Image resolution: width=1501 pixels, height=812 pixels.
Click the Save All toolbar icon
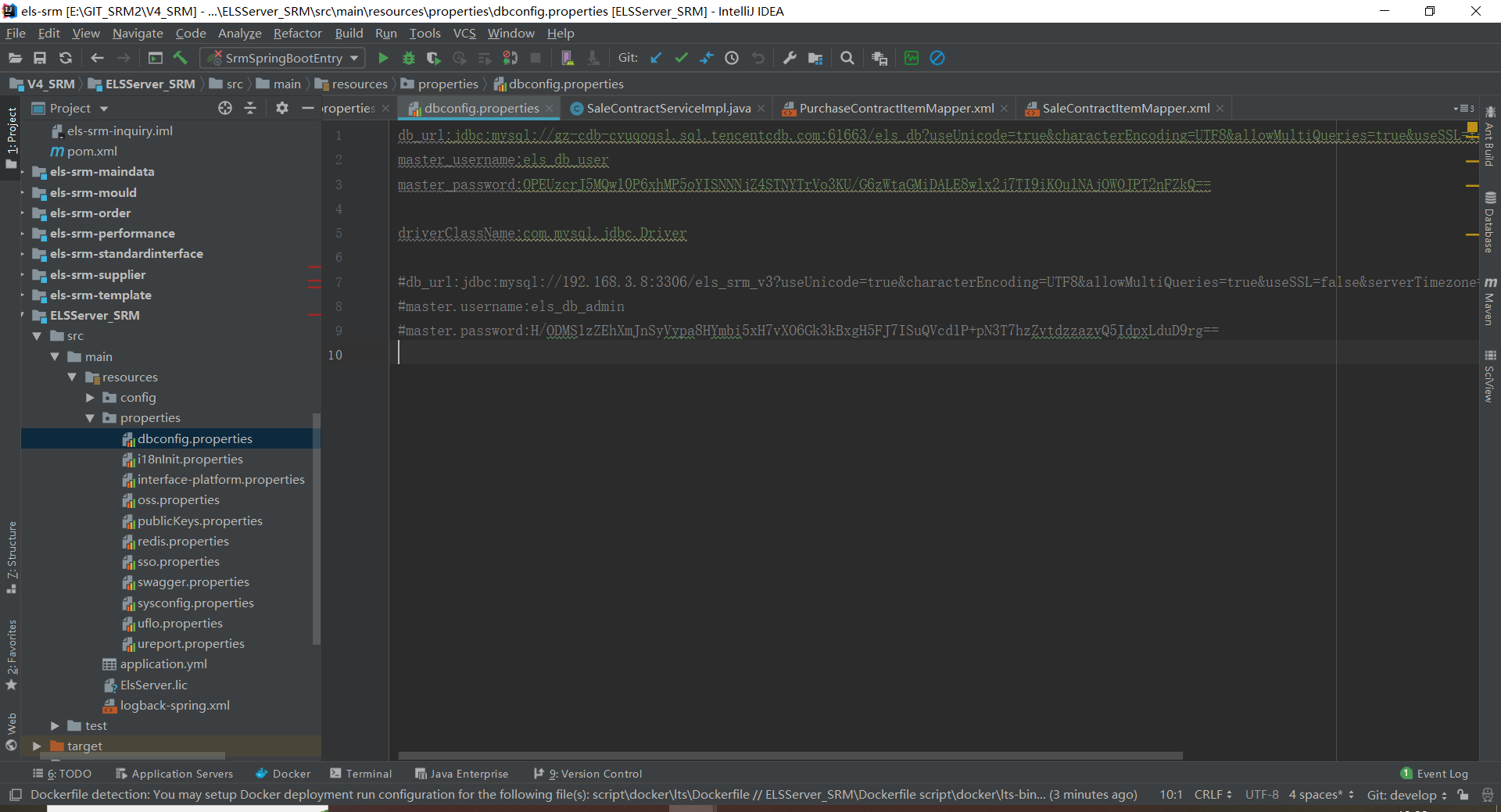pos(40,58)
